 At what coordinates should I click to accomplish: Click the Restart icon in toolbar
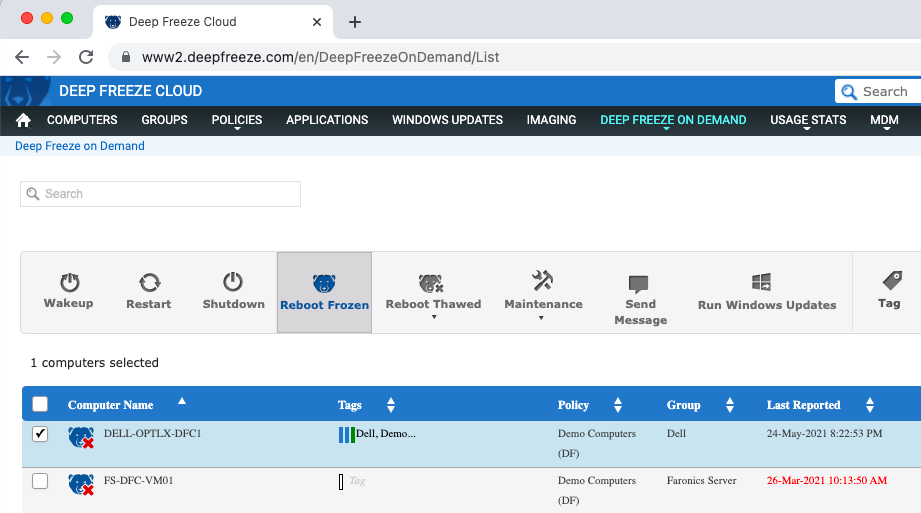(149, 282)
